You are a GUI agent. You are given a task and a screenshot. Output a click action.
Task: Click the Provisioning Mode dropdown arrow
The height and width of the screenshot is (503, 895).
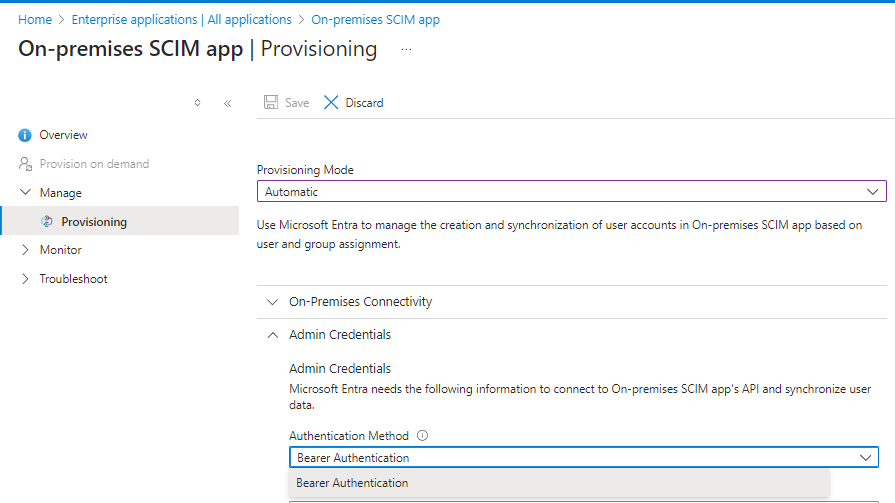click(872, 192)
